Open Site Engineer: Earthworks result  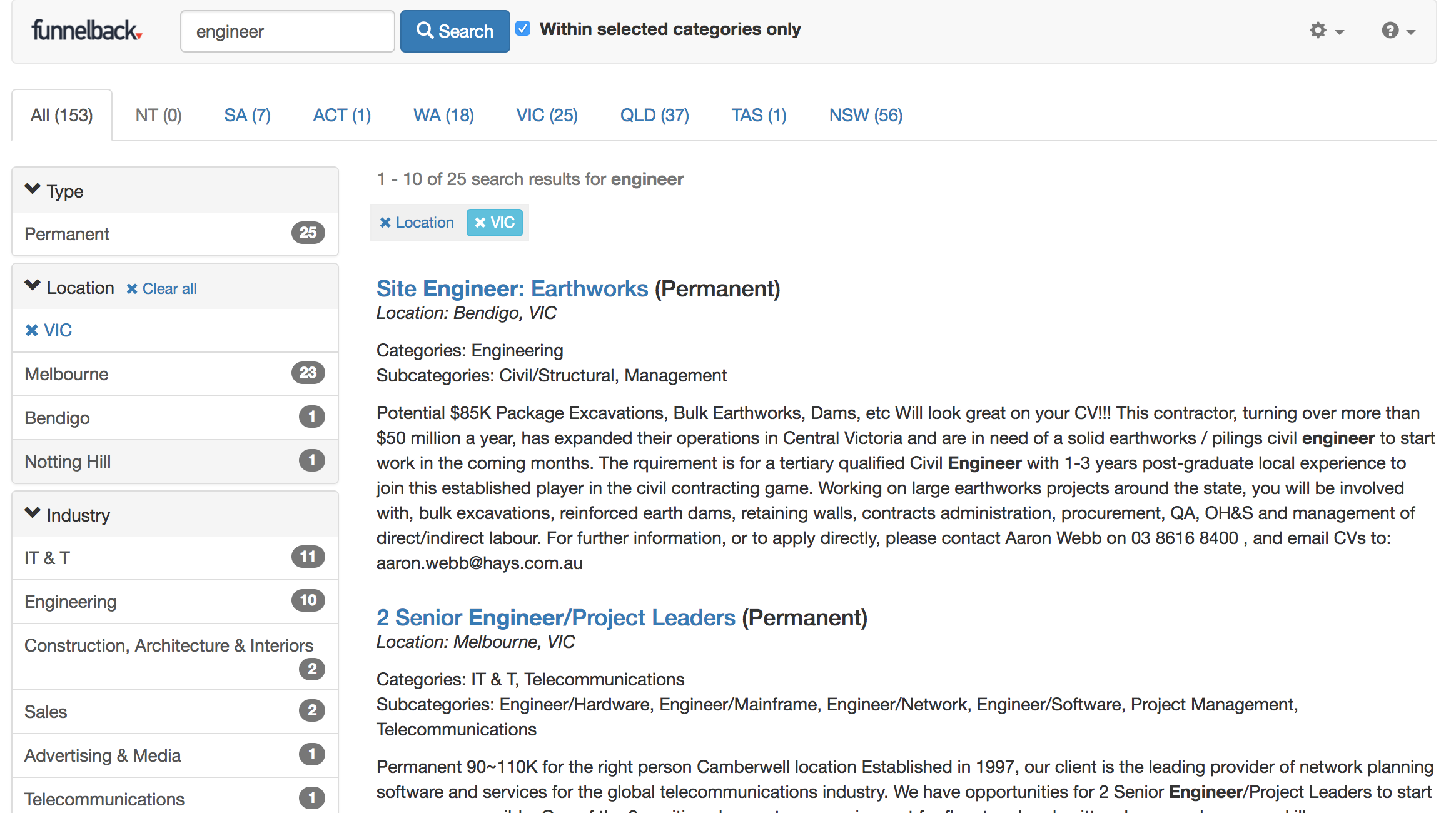click(512, 288)
